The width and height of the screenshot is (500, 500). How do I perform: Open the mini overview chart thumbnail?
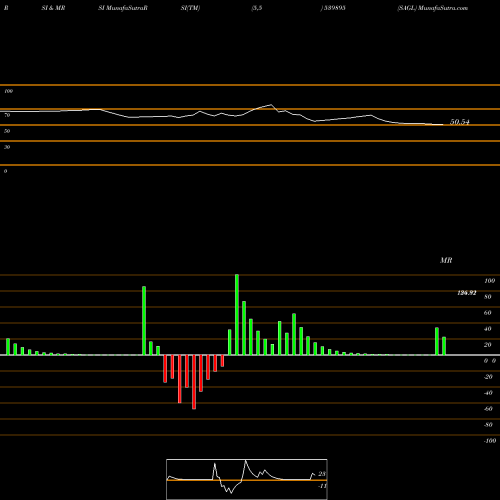(247, 479)
